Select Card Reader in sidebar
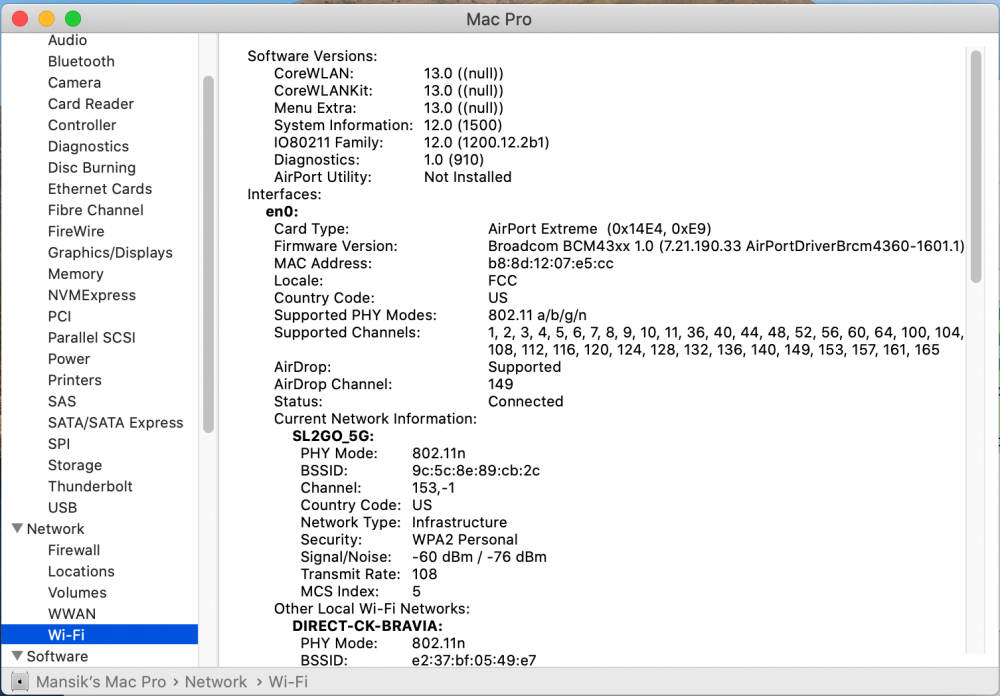 click(x=91, y=104)
